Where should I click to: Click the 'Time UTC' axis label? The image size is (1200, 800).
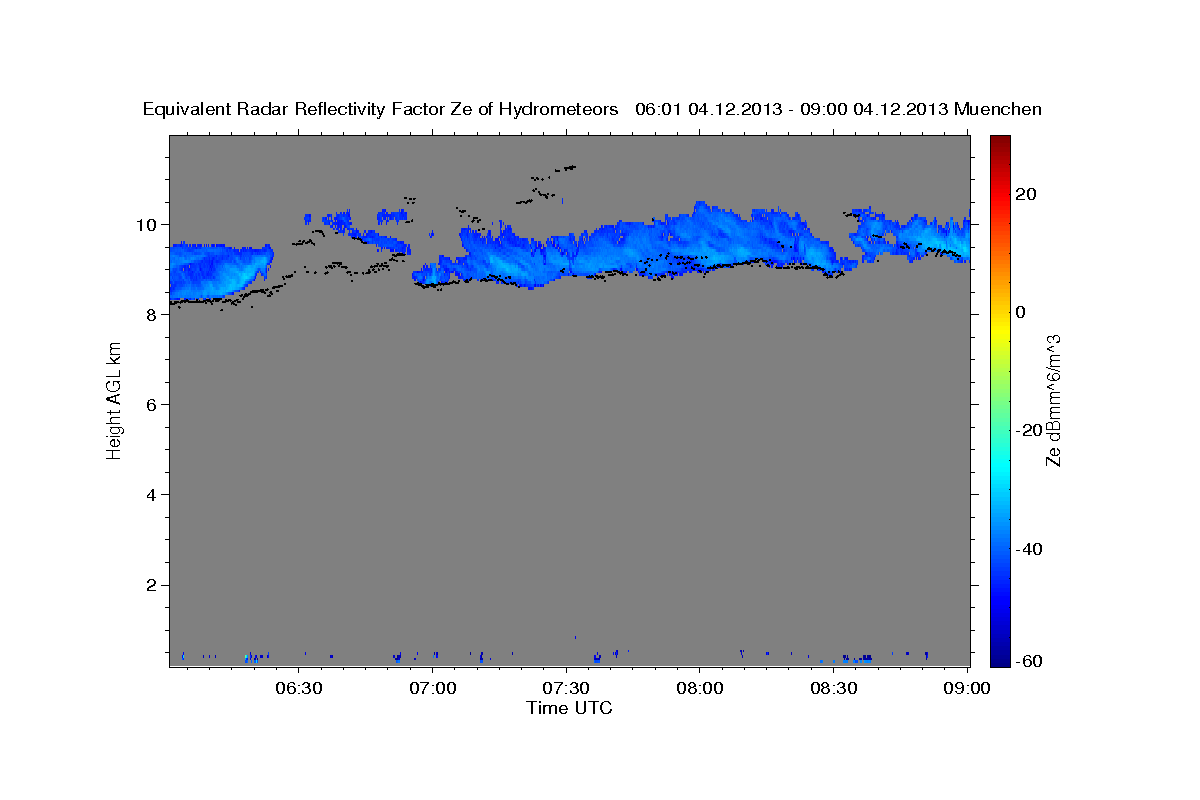[569, 708]
